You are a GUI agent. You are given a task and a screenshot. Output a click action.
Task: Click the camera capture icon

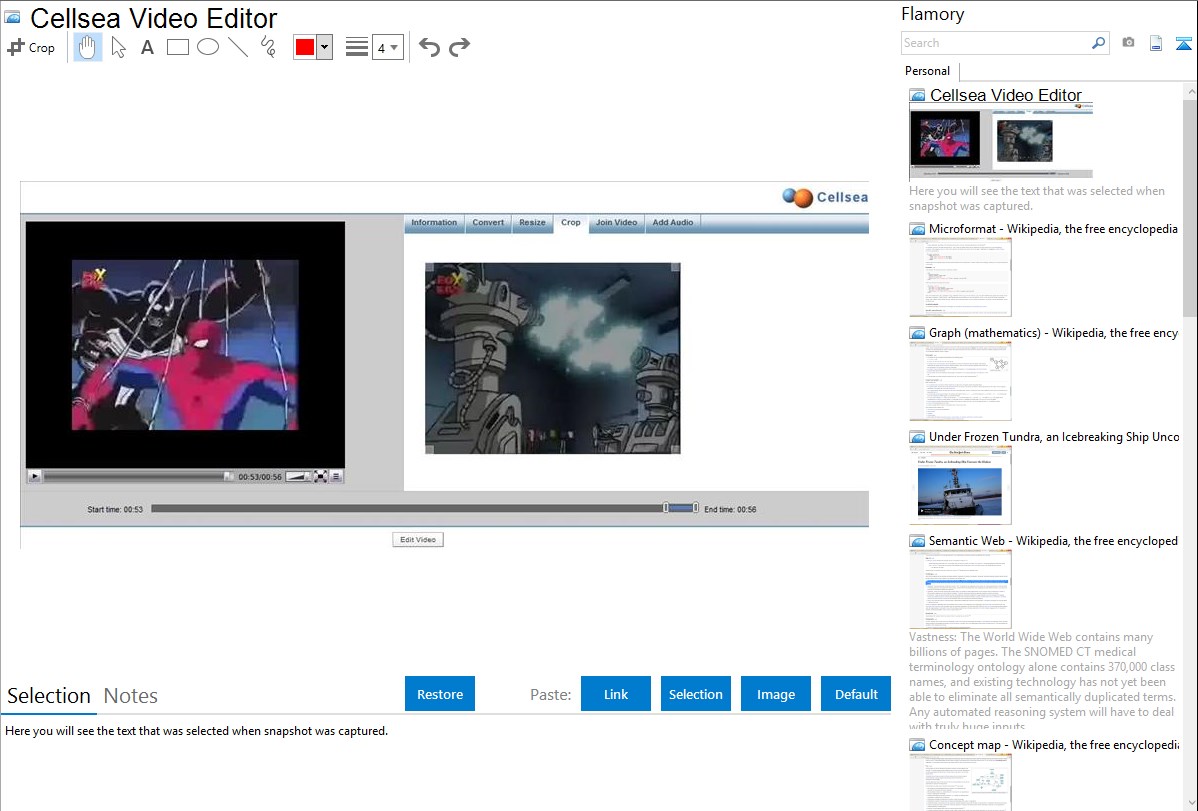click(x=1128, y=43)
